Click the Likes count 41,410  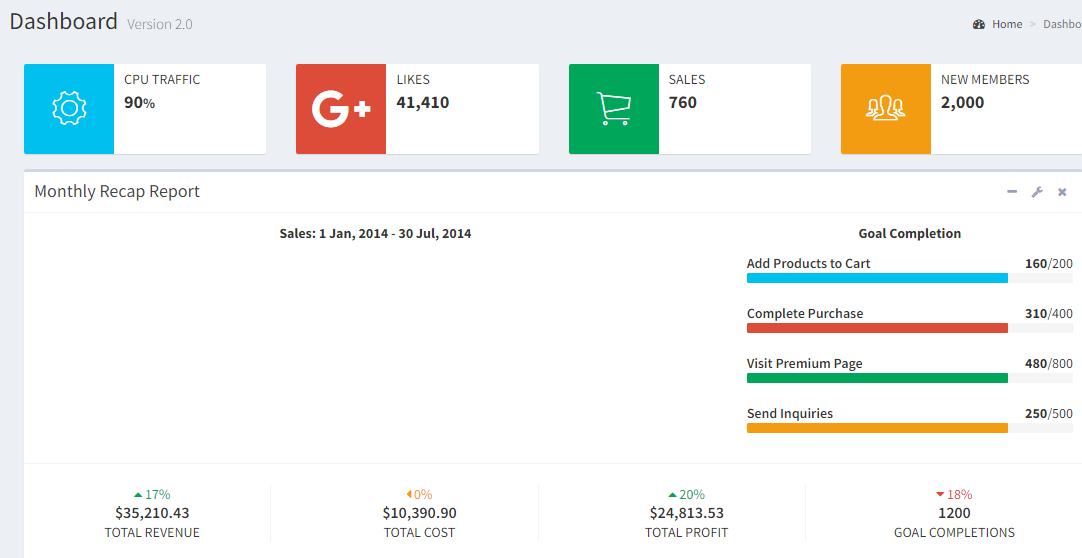pyautogui.click(x=423, y=102)
